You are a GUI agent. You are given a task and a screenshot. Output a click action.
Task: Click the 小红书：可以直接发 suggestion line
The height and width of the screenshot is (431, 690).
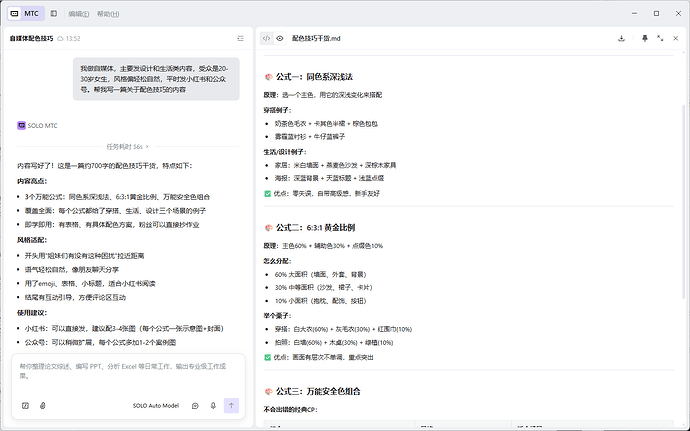point(124,329)
